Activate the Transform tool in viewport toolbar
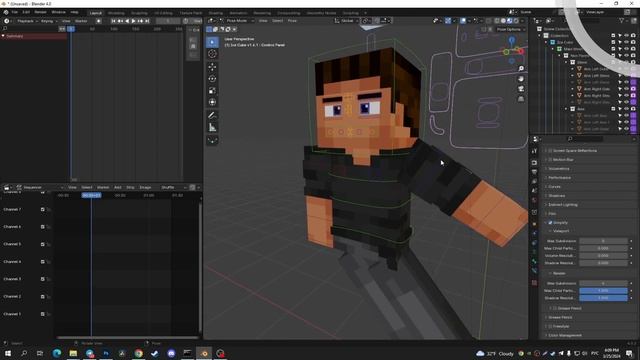Viewport: 640px width, 360px height. tap(212, 102)
